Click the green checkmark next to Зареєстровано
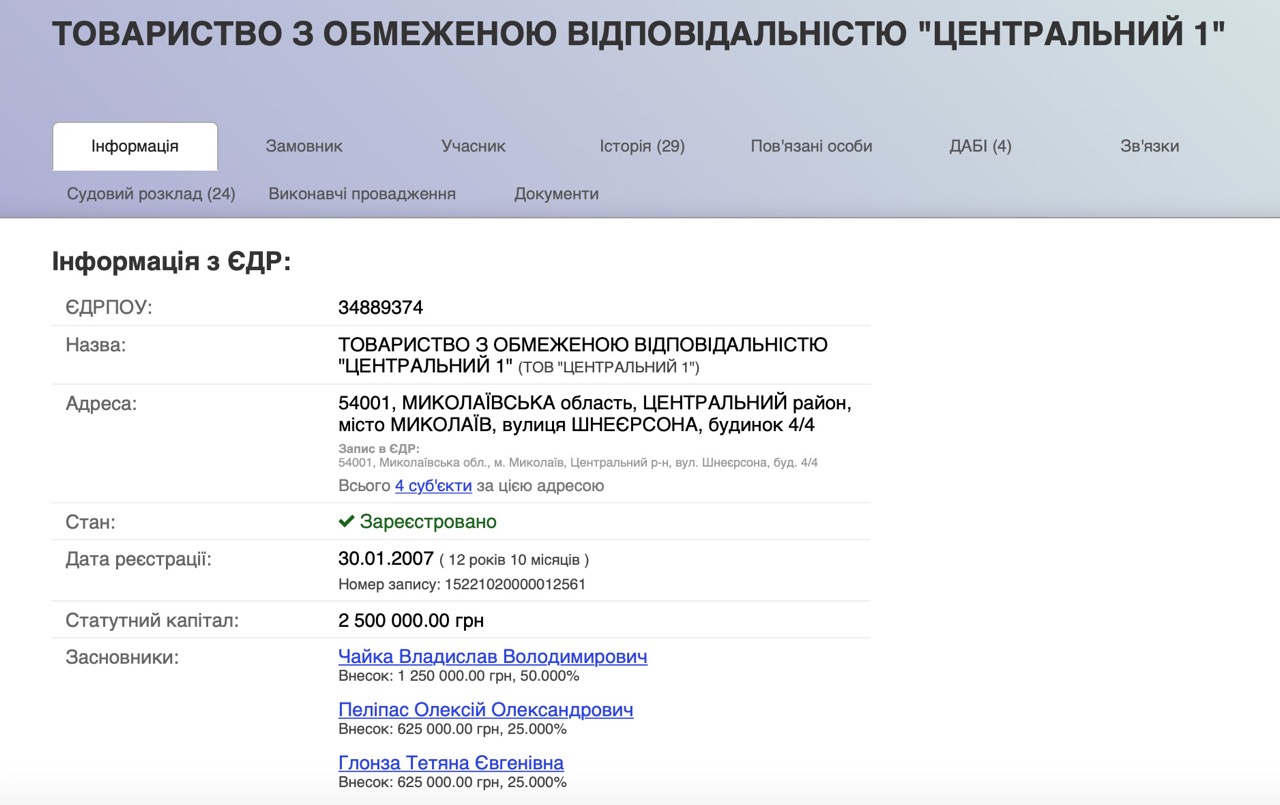This screenshot has height=805, width=1280. (346, 522)
